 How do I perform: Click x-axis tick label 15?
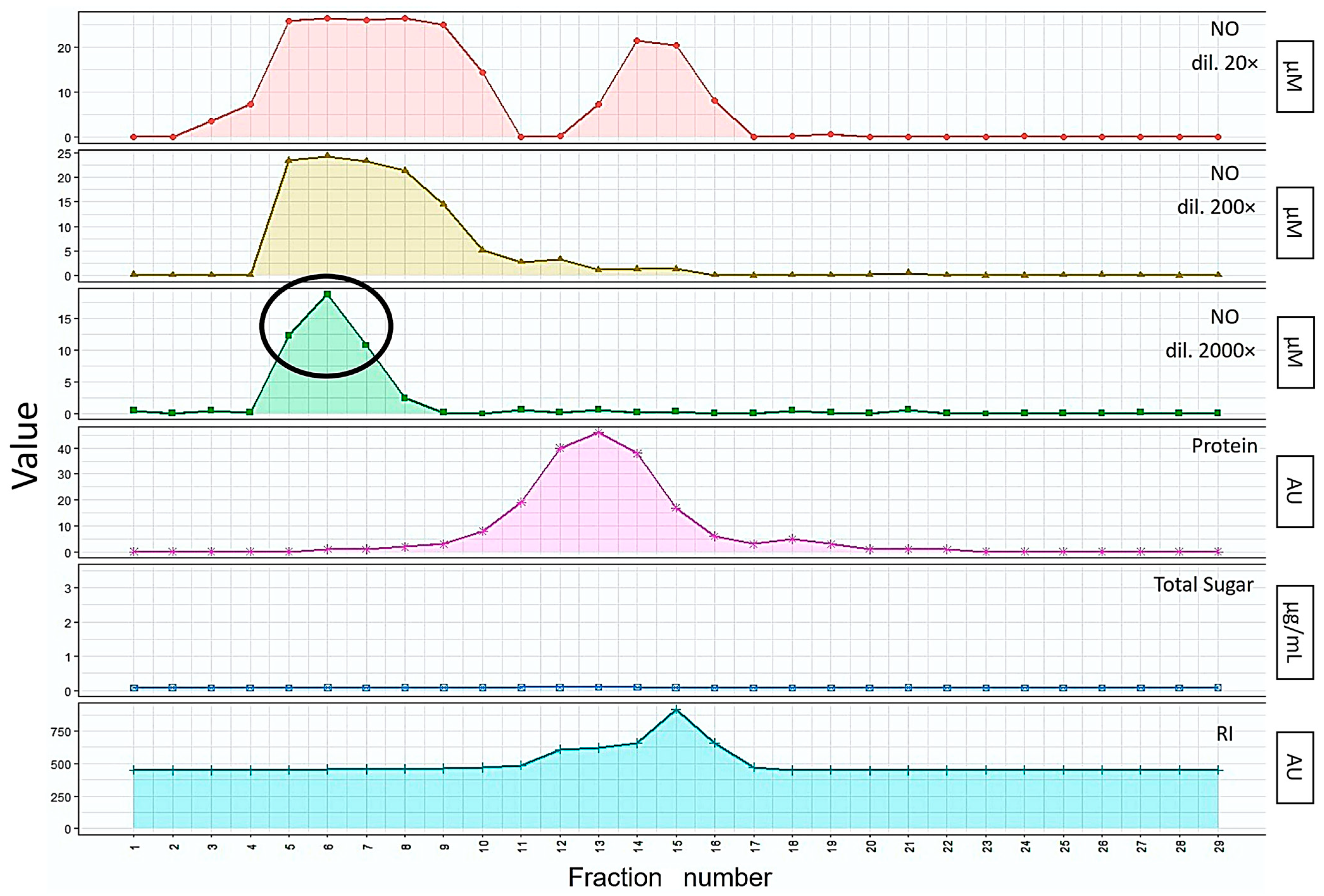click(677, 846)
